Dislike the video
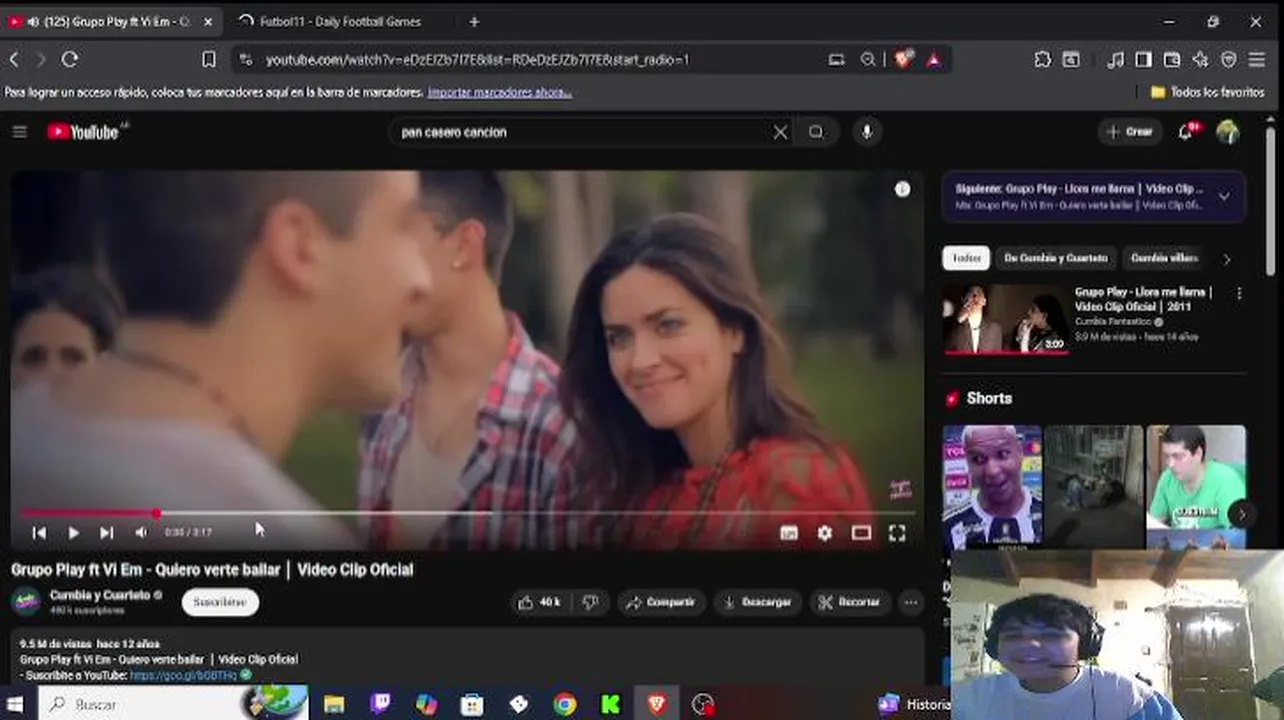Image resolution: width=1284 pixels, height=720 pixels. click(x=590, y=602)
